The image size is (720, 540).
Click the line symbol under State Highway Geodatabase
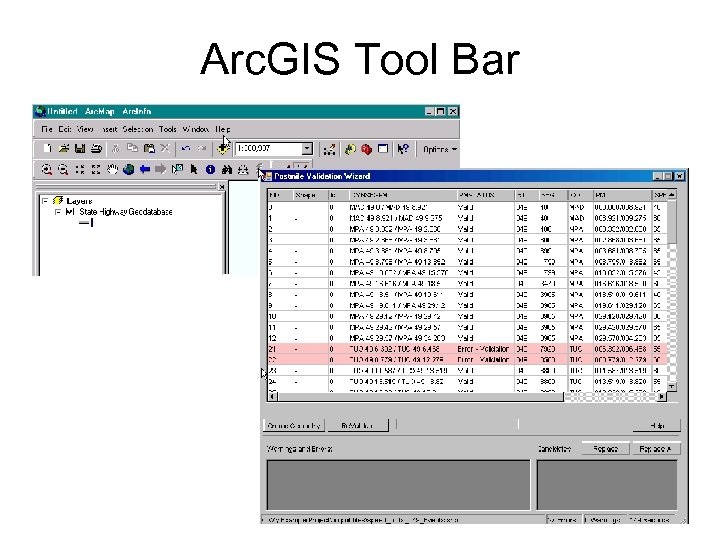[x=86, y=223]
